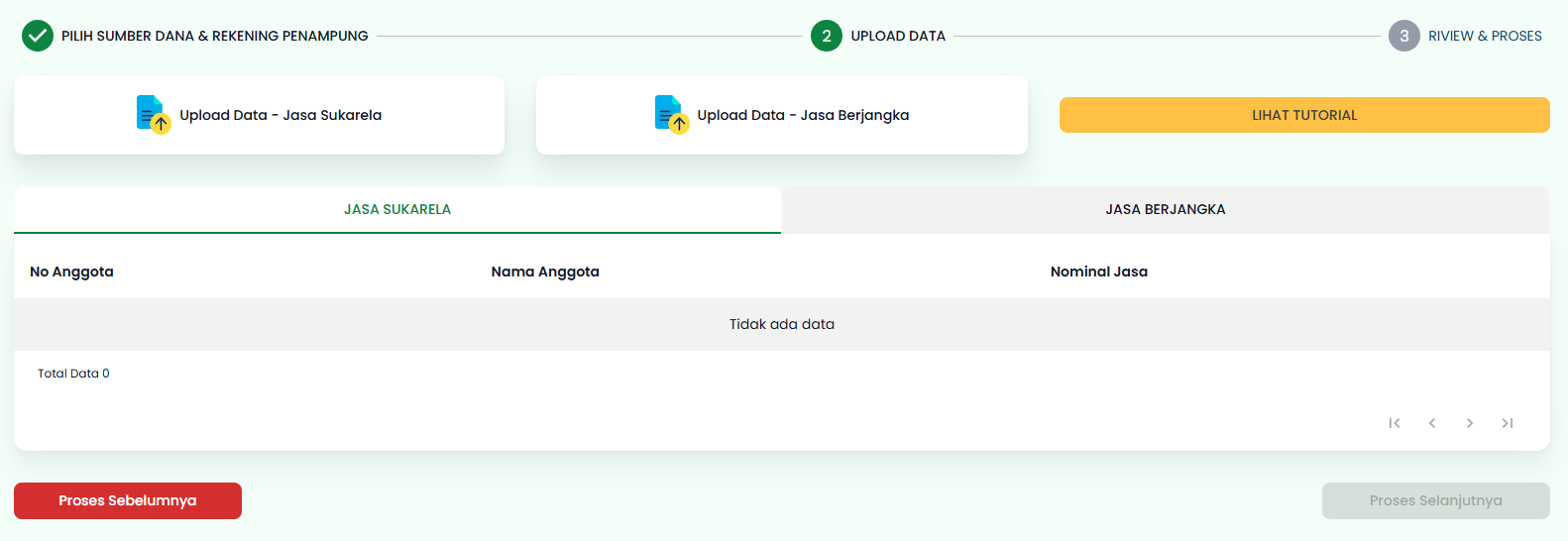The image size is (1568, 541).
Task: Click the Riview & Proses step label
Action: (x=1485, y=36)
